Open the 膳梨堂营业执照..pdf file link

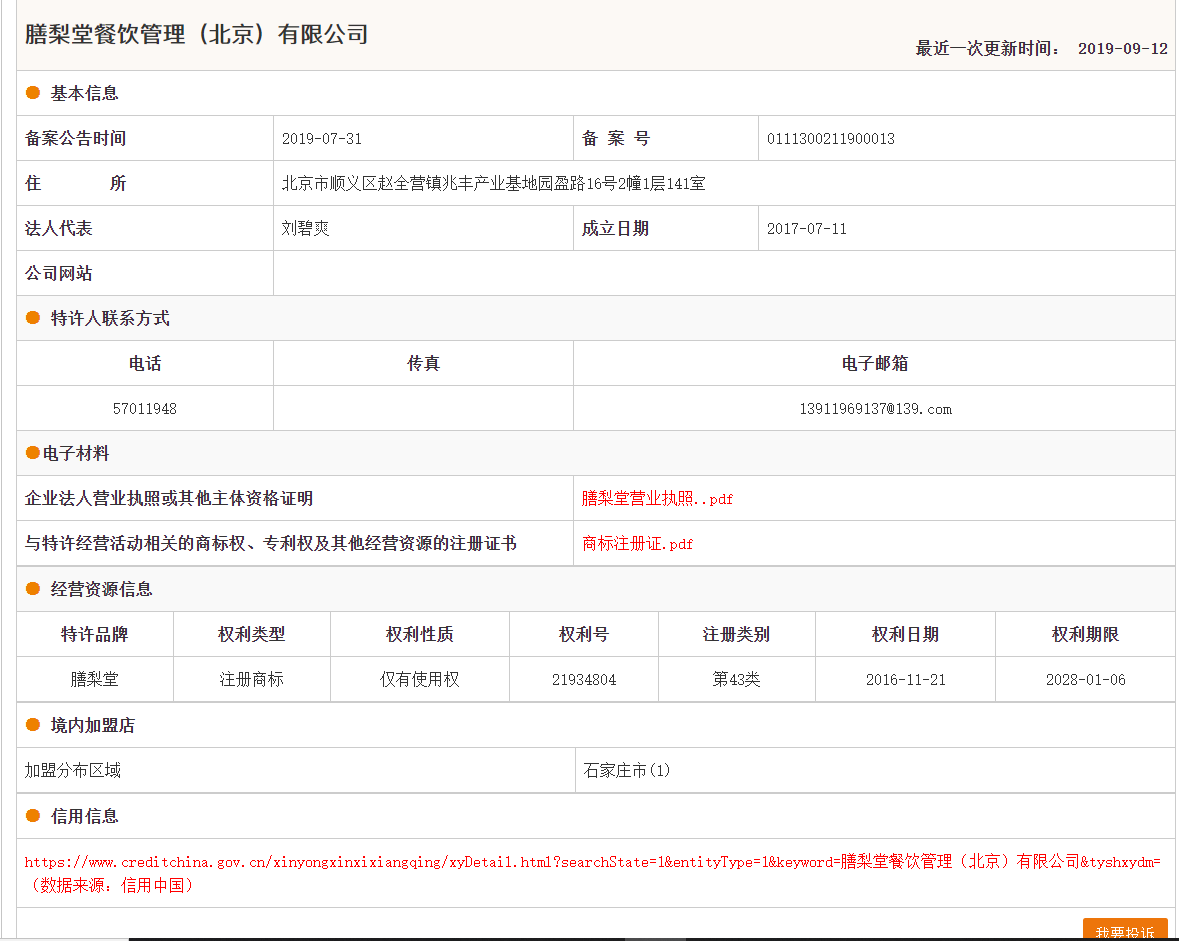pyautogui.click(x=657, y=499)
